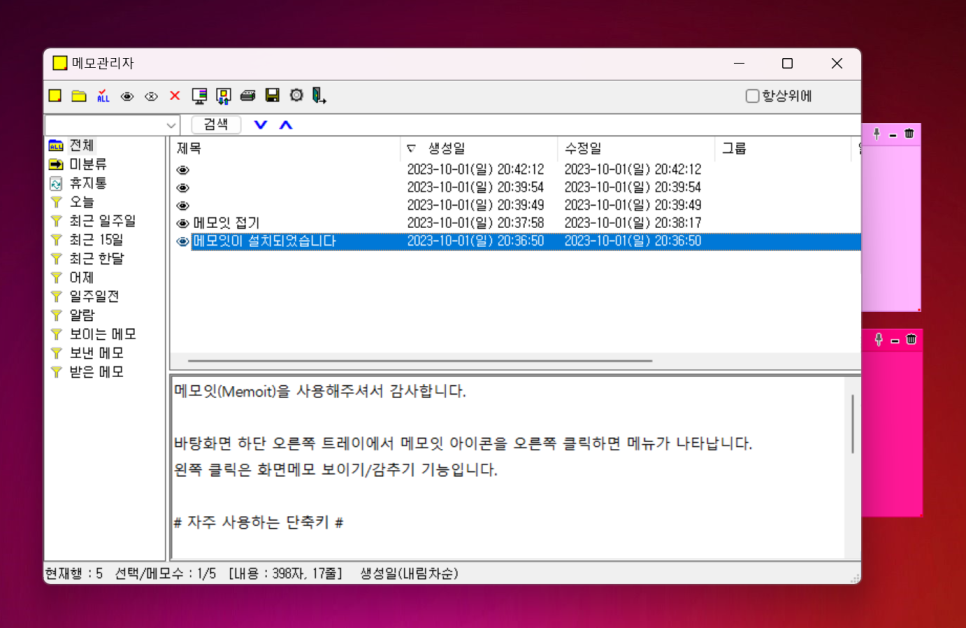
Task: Select the 최근 15일 filter
Action: (96, 240)
